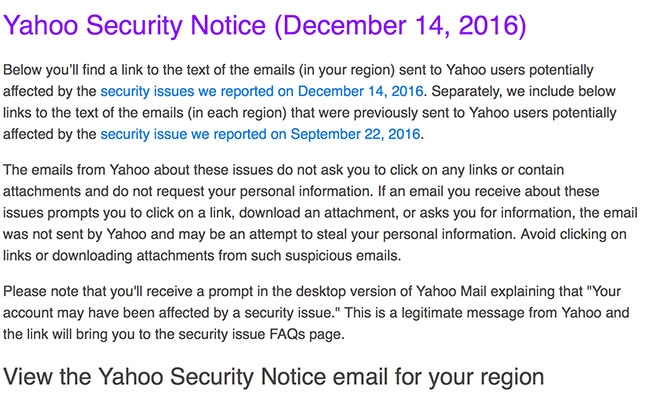Viewport: 660px width, 393px height.
Task: Click the text 'This is a legitimate message'
Action: (x=434, y=313)
